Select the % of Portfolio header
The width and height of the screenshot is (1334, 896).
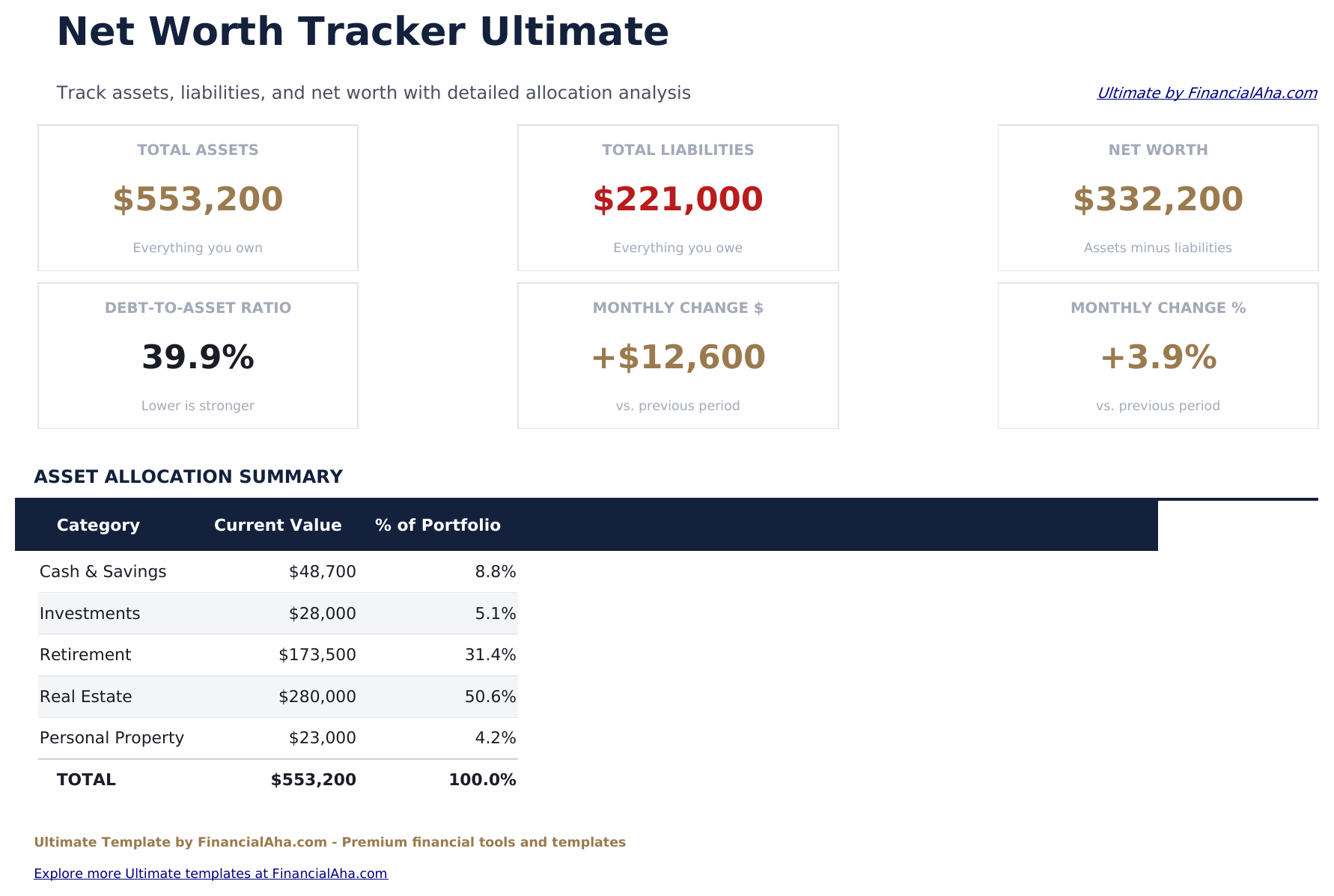click(439, 525)
